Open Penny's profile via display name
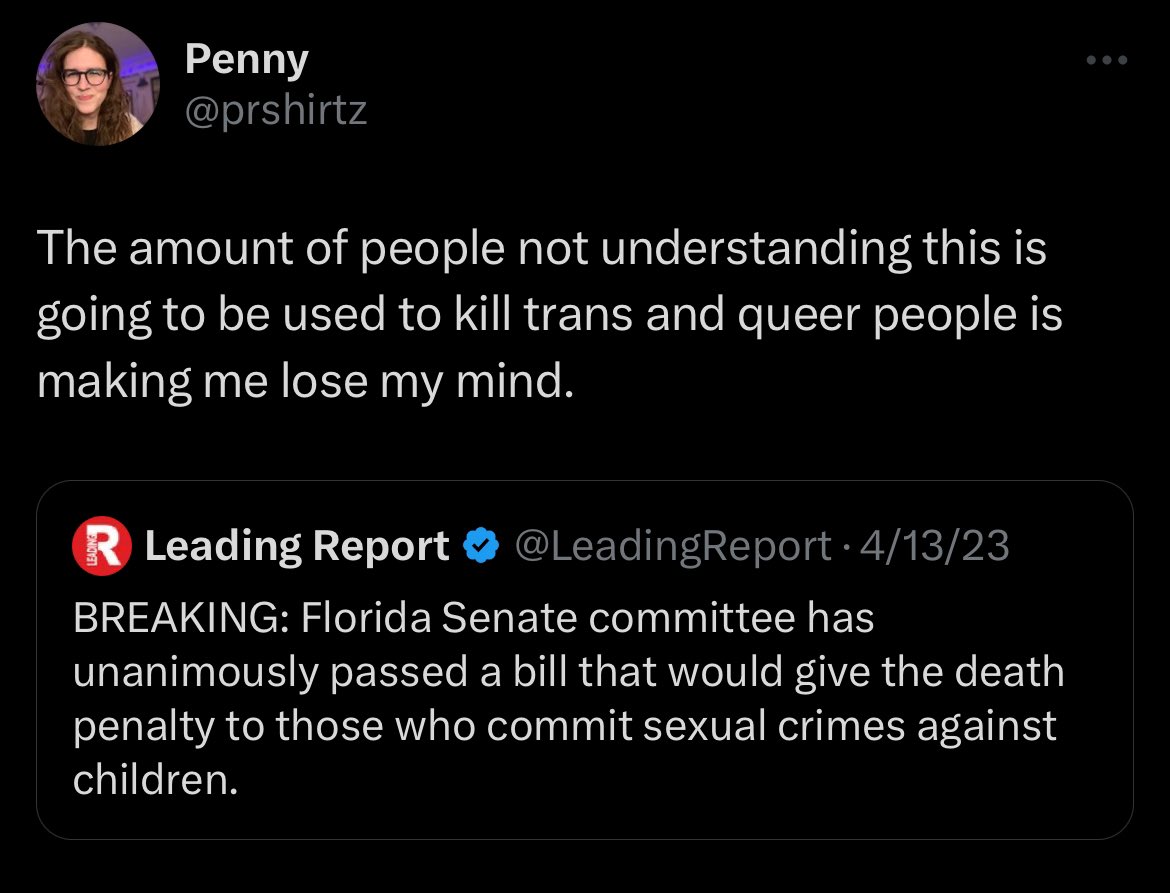1170x893 pixels. [246, 61]
